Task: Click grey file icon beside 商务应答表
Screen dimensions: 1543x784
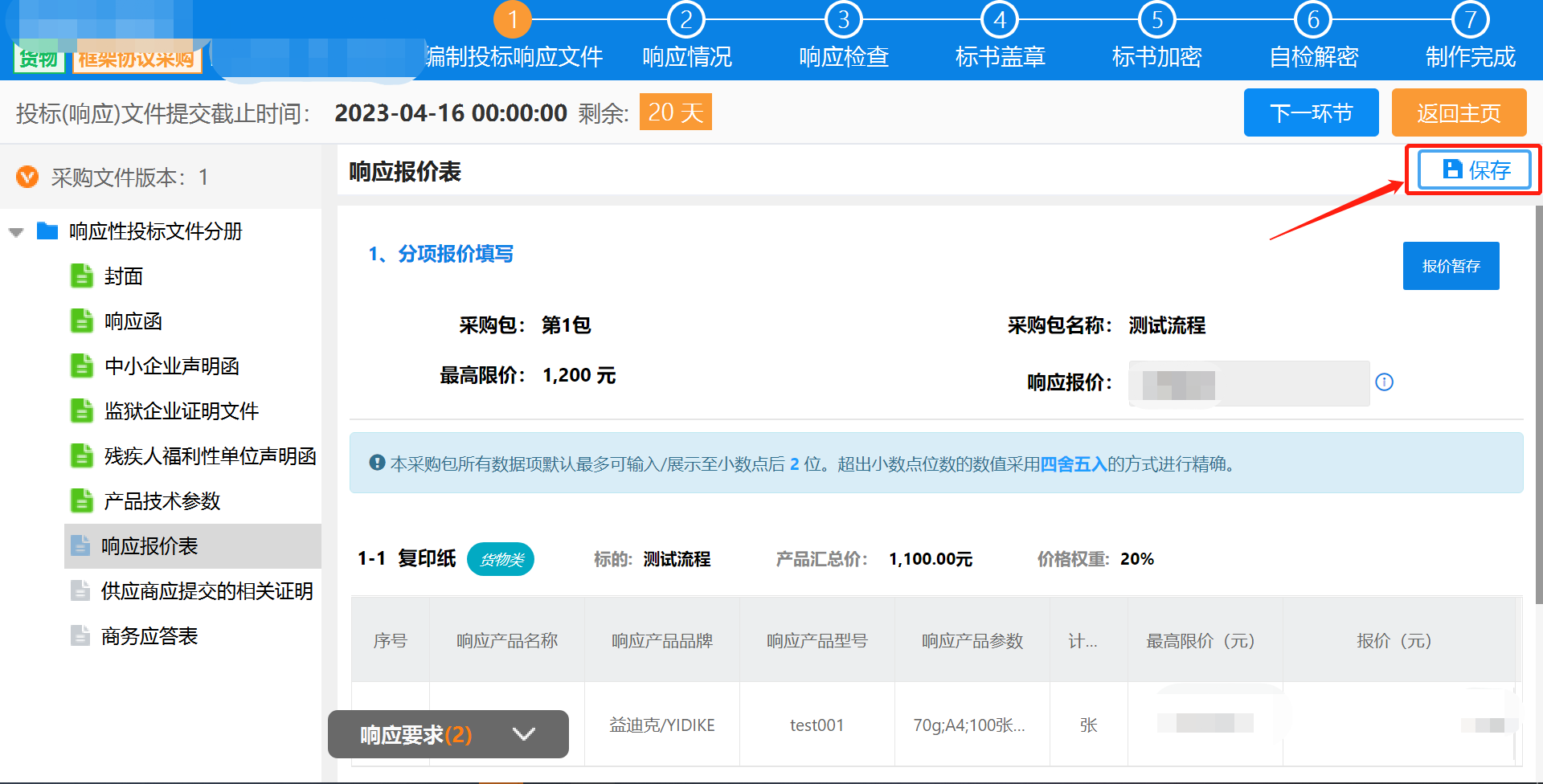Action: (80, 635)
